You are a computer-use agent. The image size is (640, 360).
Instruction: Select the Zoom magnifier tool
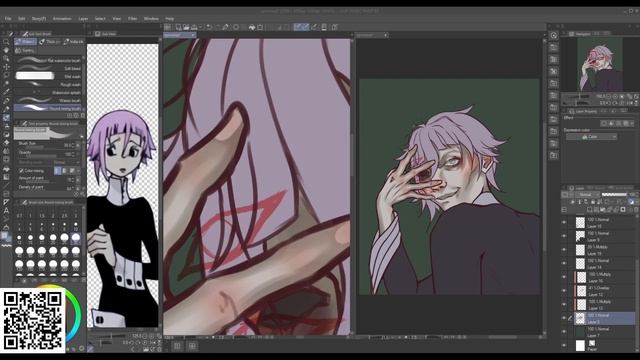(6, 42)
